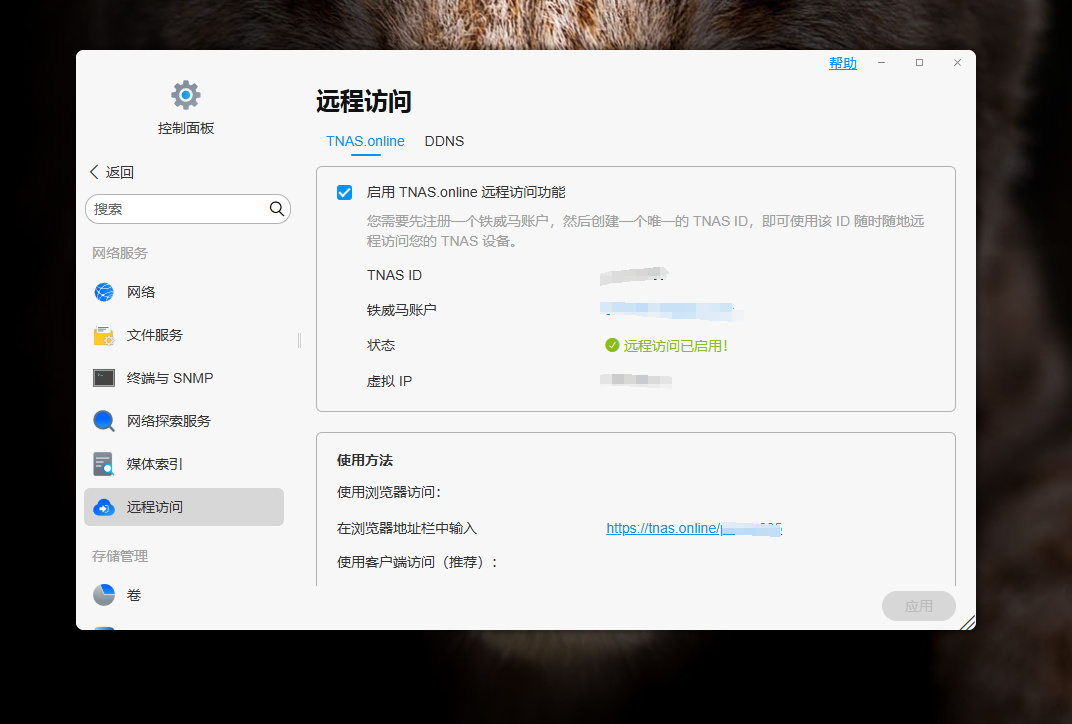Open the 帮助 help link
The height and width of the screenshot is (724, 1072).
(842, 63)
